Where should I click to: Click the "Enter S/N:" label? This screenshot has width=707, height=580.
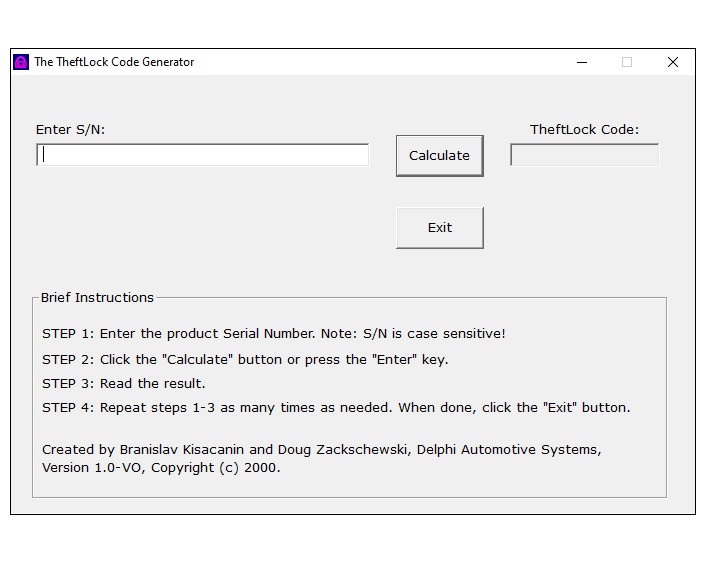point(70,130)
